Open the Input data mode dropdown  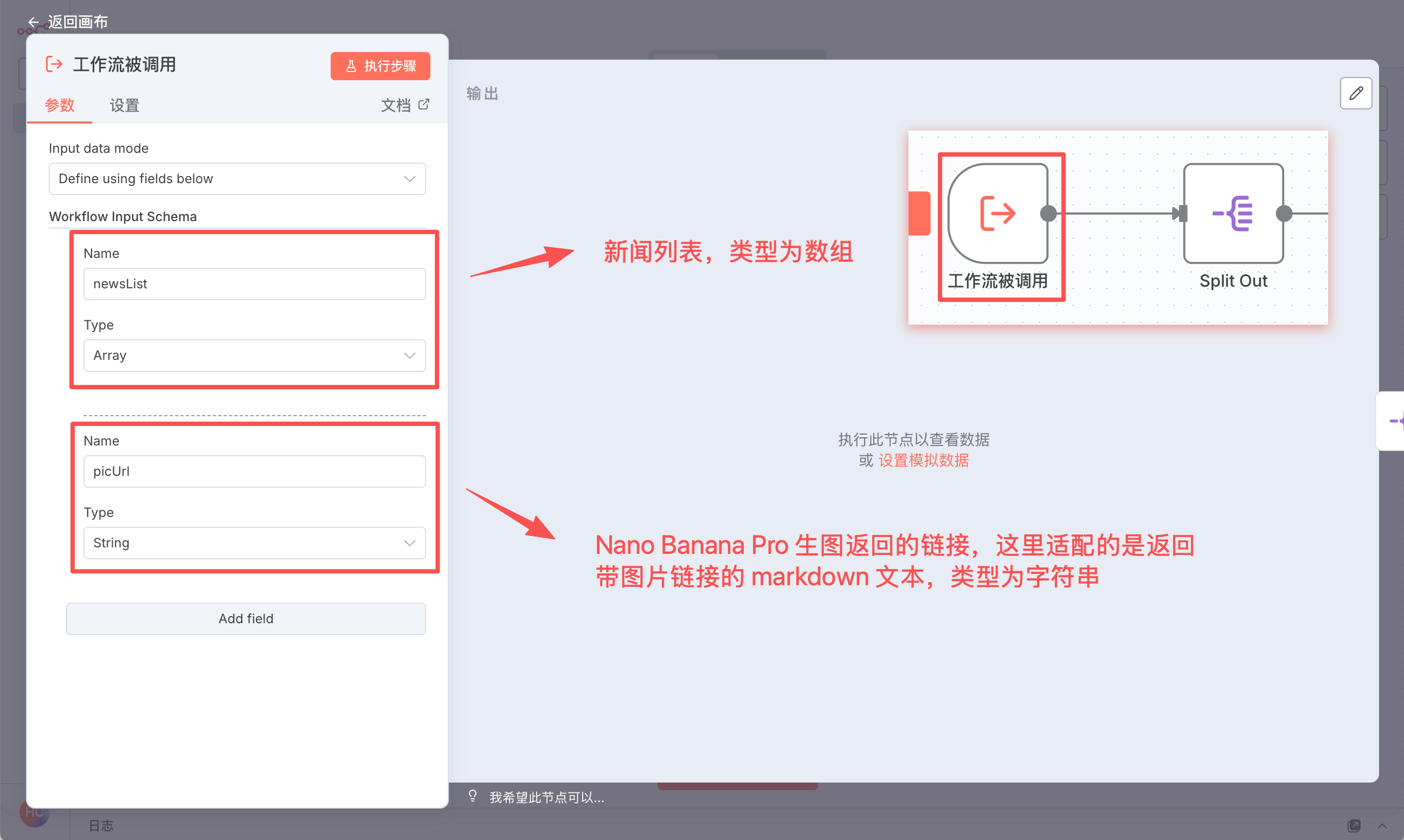[237, 179]
